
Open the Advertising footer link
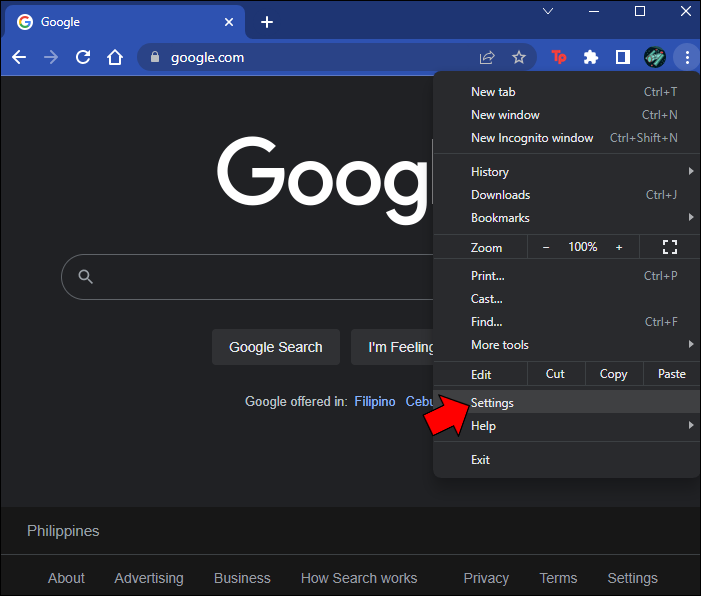point(149,578)
